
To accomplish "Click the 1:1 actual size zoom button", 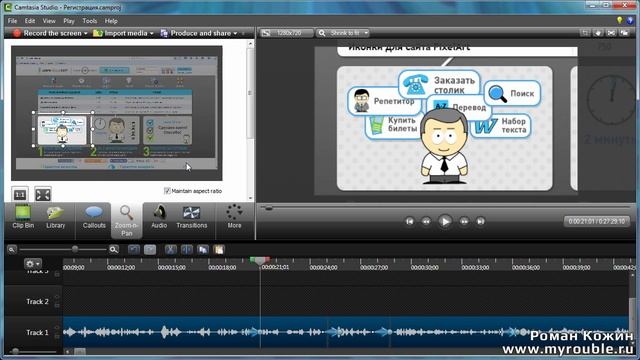I will (20, 194).
